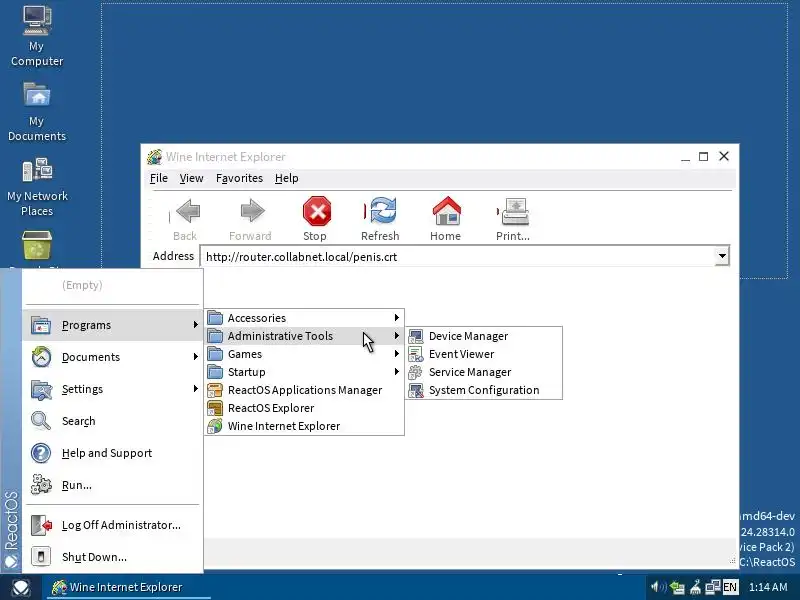Stop page loading with the red Stop icon
Viewport: 800px width, 600px height.
click(317, 211)
